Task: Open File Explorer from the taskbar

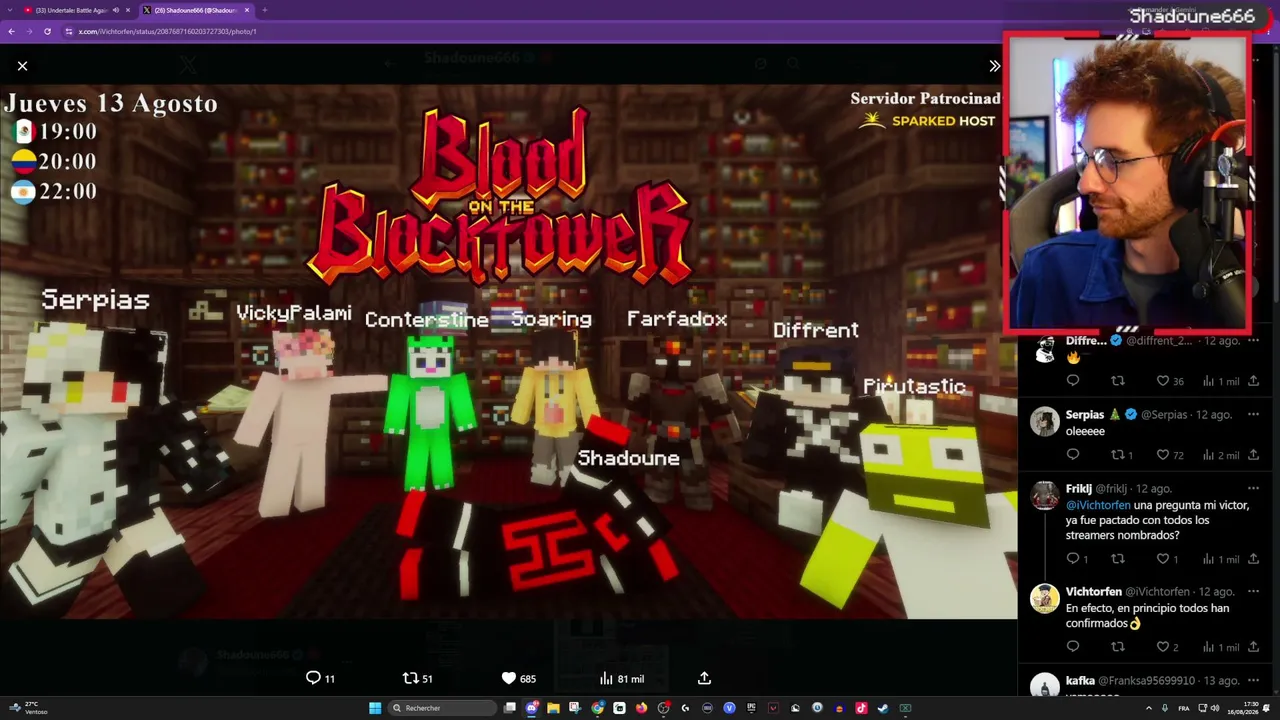Action: pyautogui.click(x=553, y=708)
